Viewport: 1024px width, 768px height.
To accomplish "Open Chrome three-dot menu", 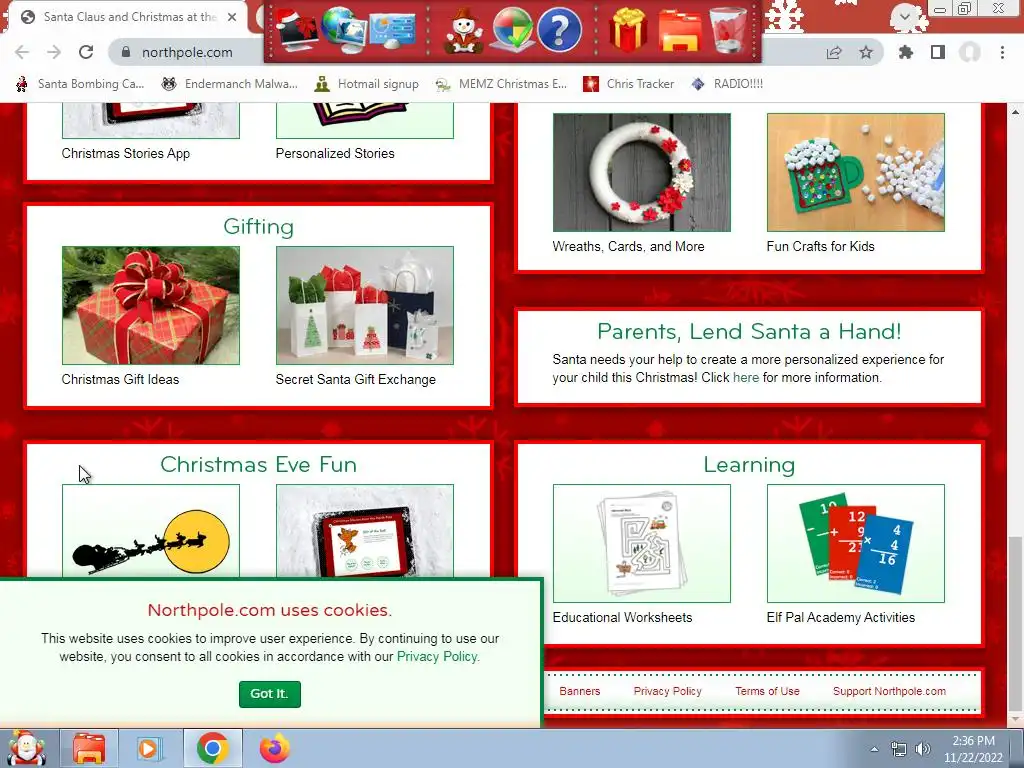I will (x=1002, y=52).
